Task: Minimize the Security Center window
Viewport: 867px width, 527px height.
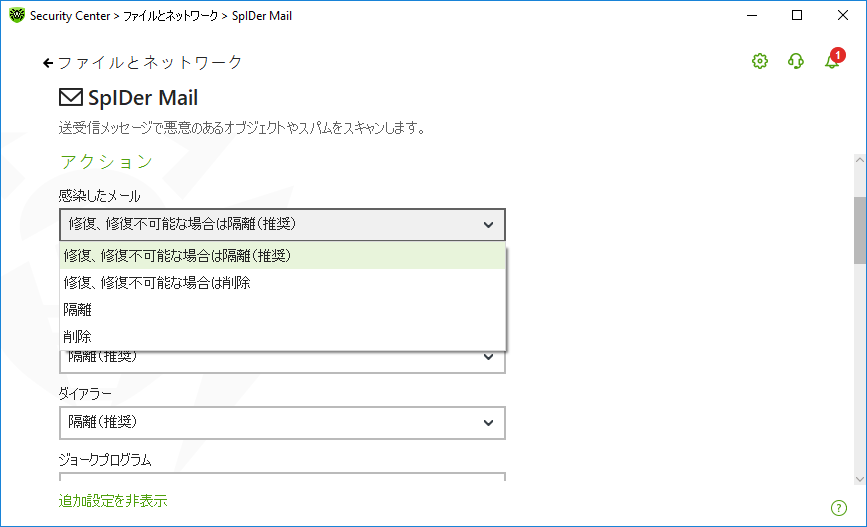Action: click(752, 15)
